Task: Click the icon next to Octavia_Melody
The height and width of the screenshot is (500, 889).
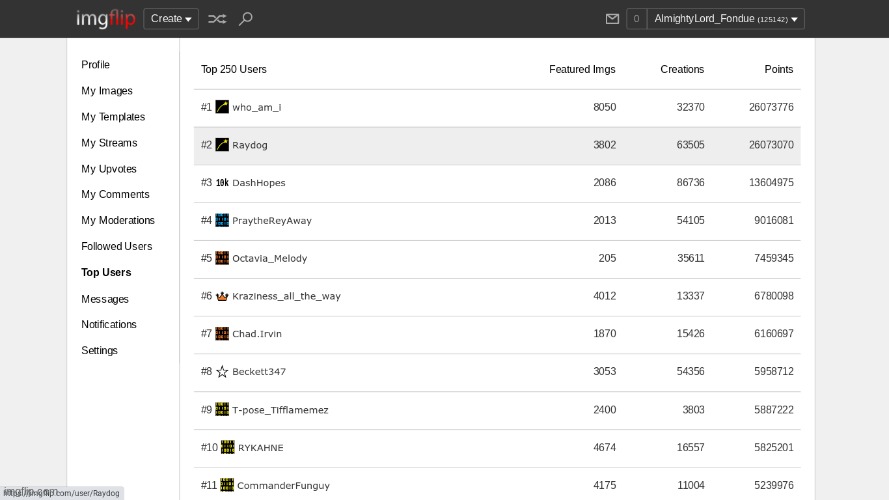Action: click(222, 258)
